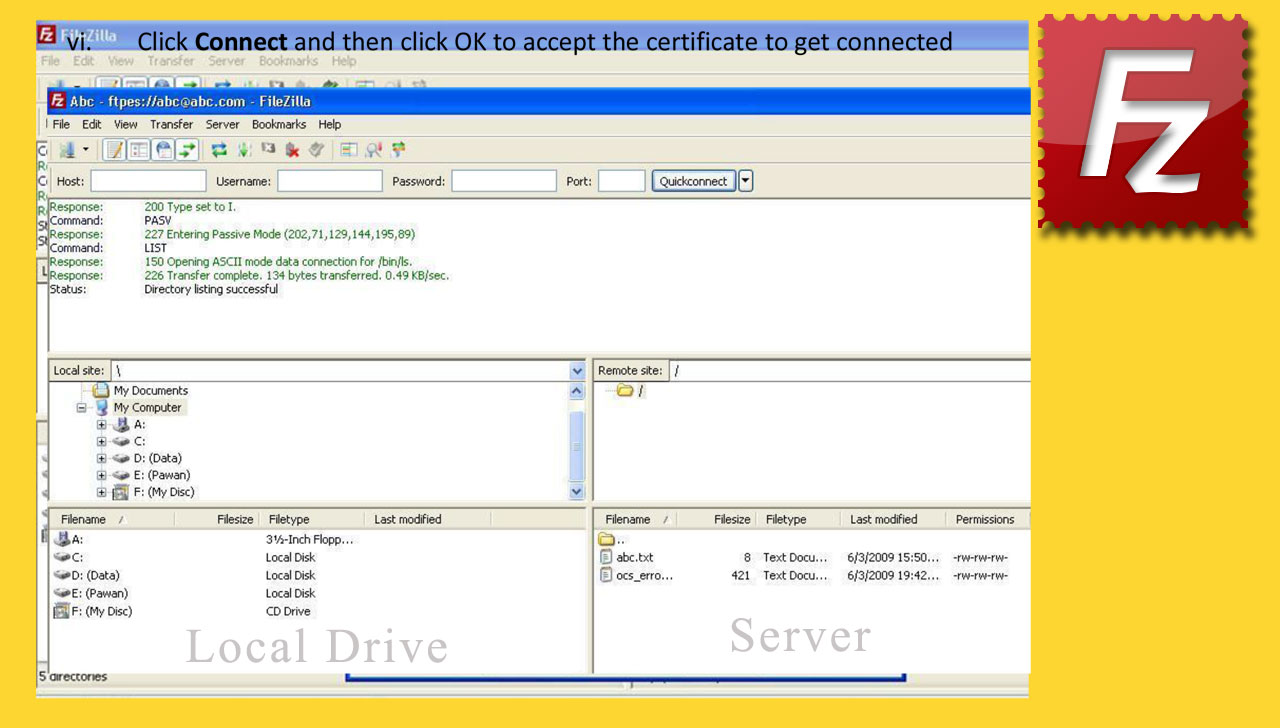
Task: Sort local files by Filename column
Action: [x=112, y=520]
